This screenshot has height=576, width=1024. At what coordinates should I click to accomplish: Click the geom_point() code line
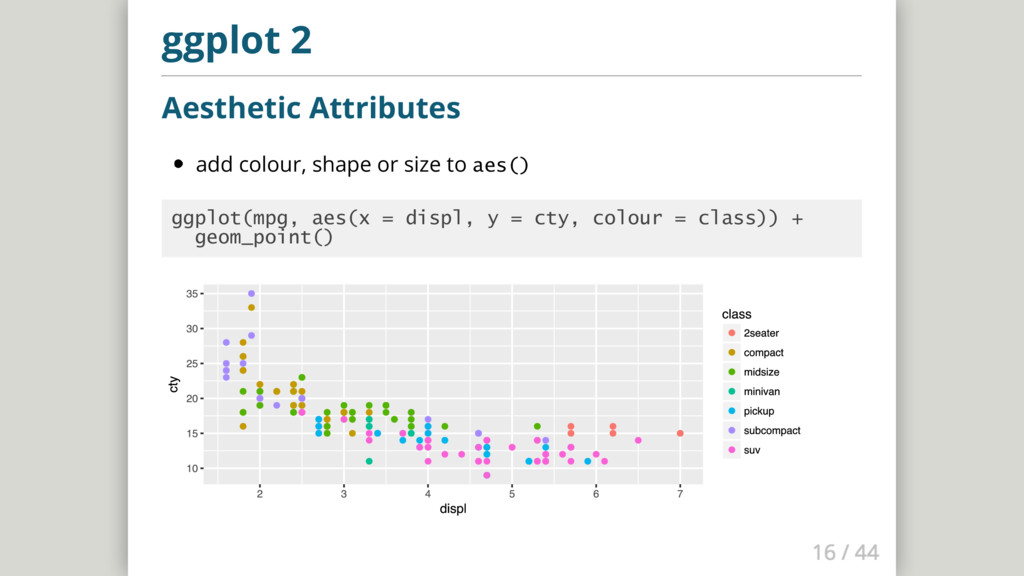click(264, 239)
